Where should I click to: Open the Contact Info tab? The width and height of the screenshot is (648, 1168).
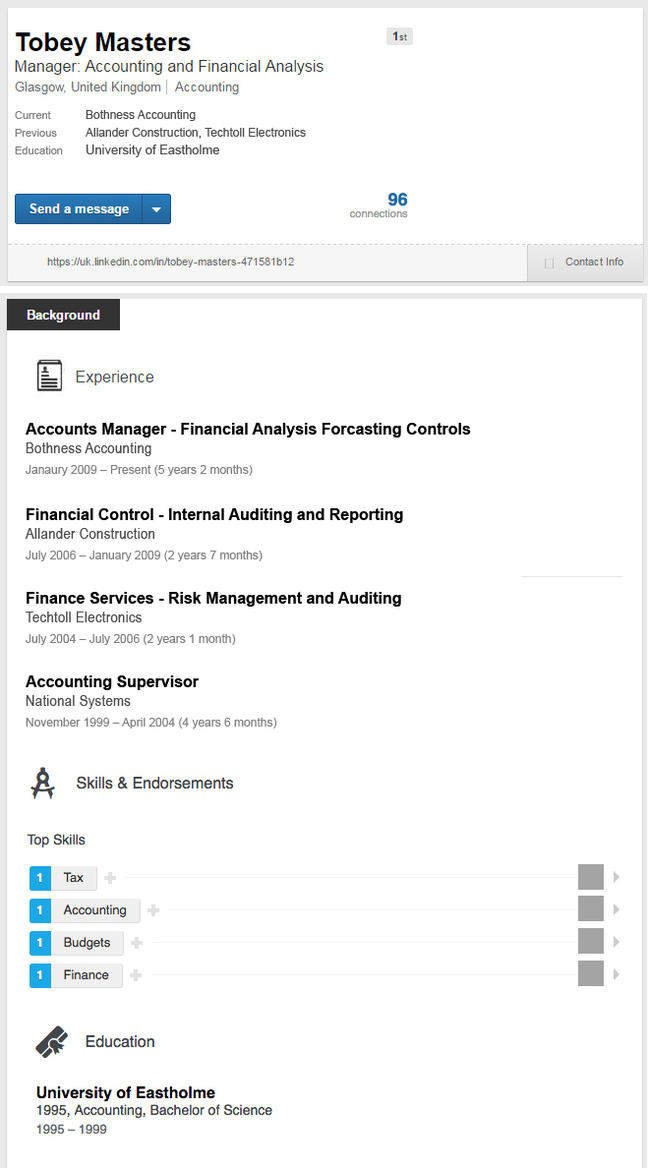[x=593, y=262]
